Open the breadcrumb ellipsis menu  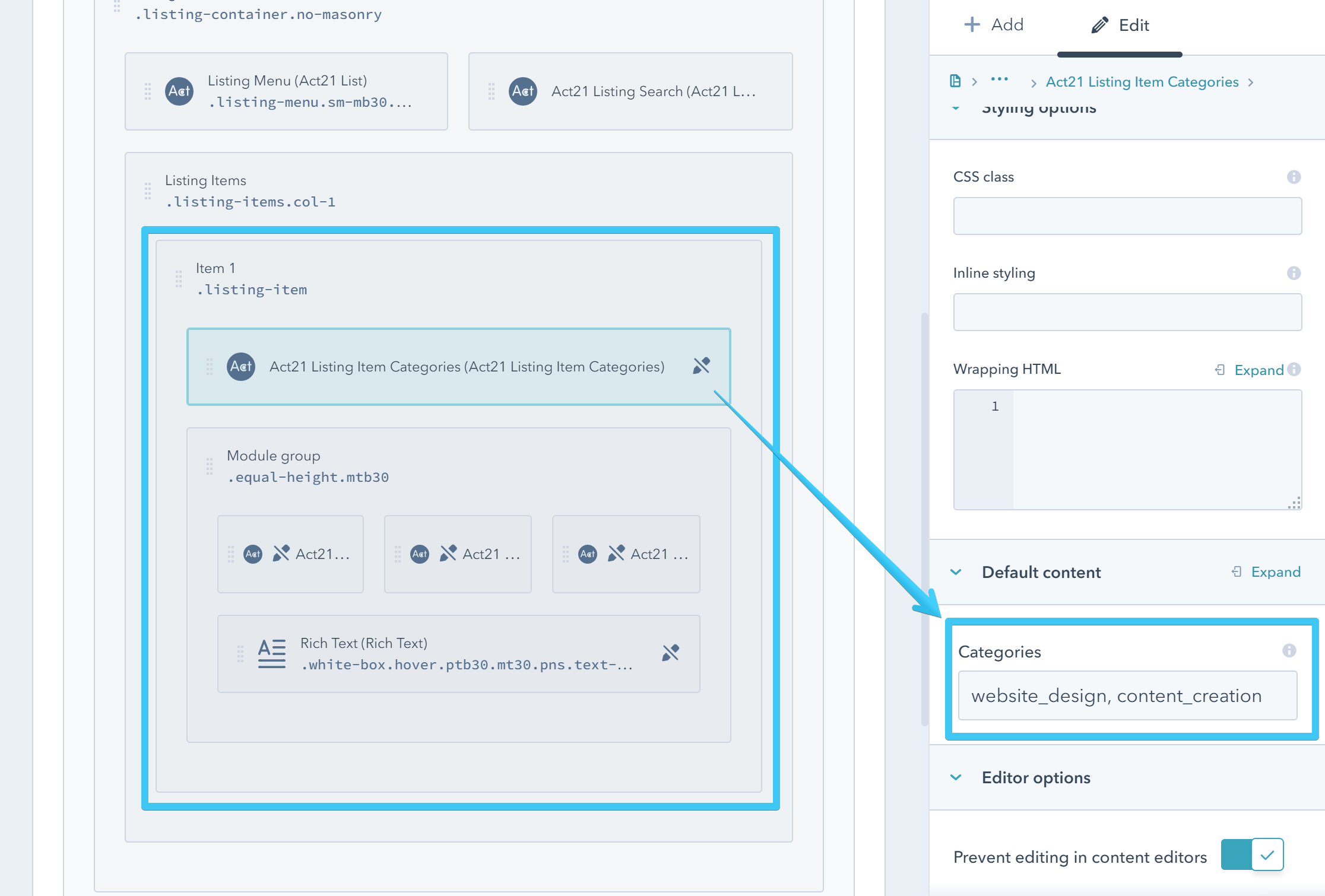pyautogui.click(x=999, y=80)
